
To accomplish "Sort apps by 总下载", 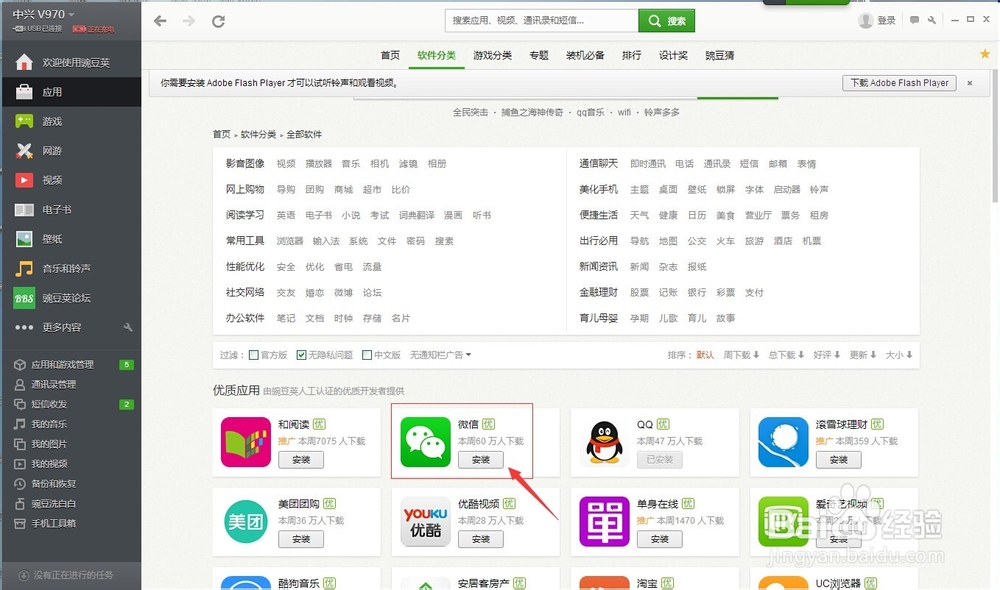I will [786, 355].
